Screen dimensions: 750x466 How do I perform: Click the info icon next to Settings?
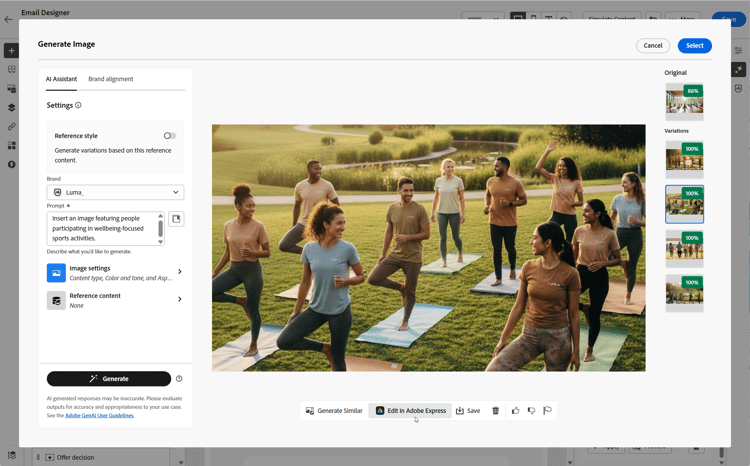(x=78, y=105)
